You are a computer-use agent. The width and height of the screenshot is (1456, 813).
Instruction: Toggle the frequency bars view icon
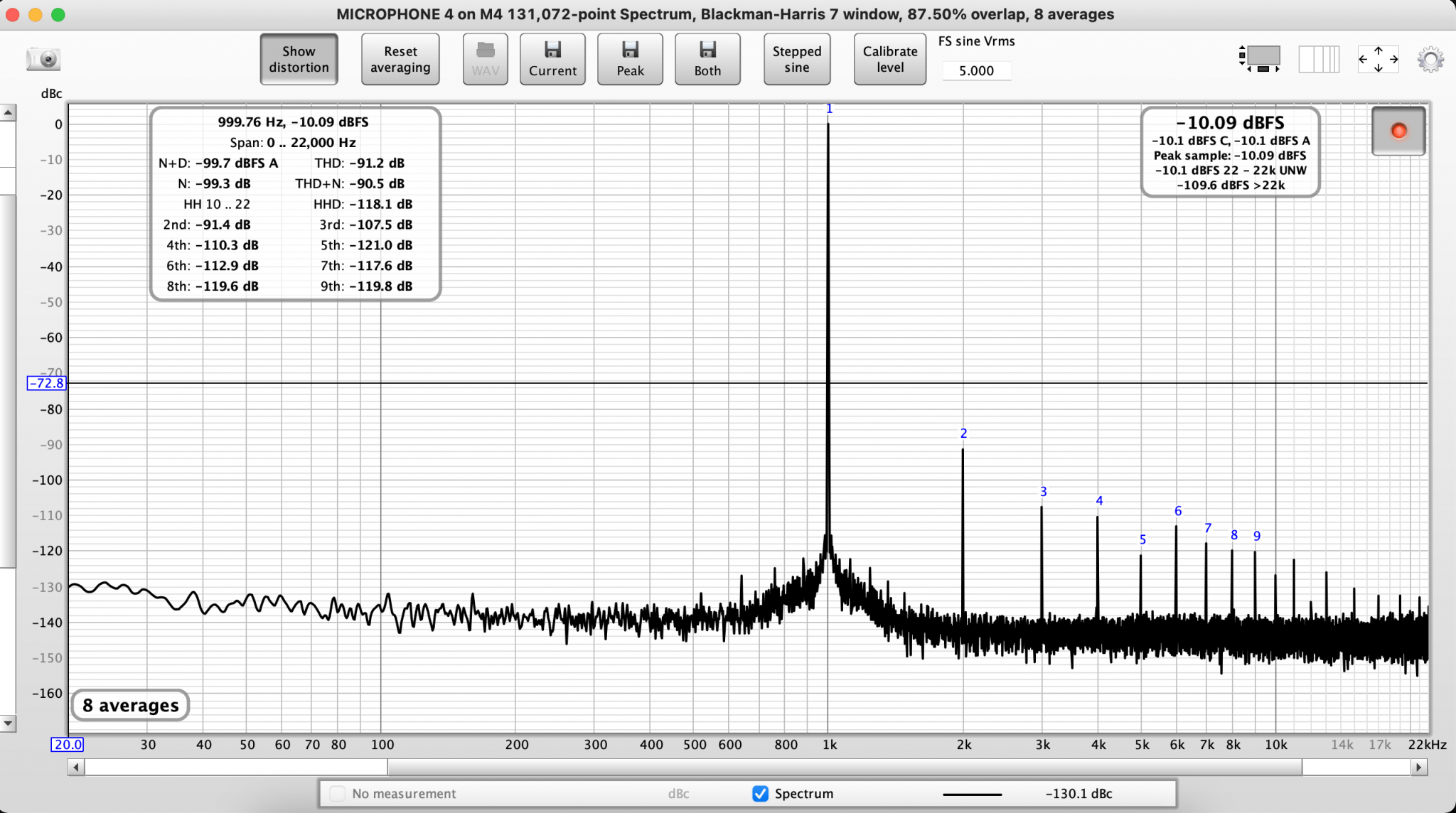click(1319, 59)
